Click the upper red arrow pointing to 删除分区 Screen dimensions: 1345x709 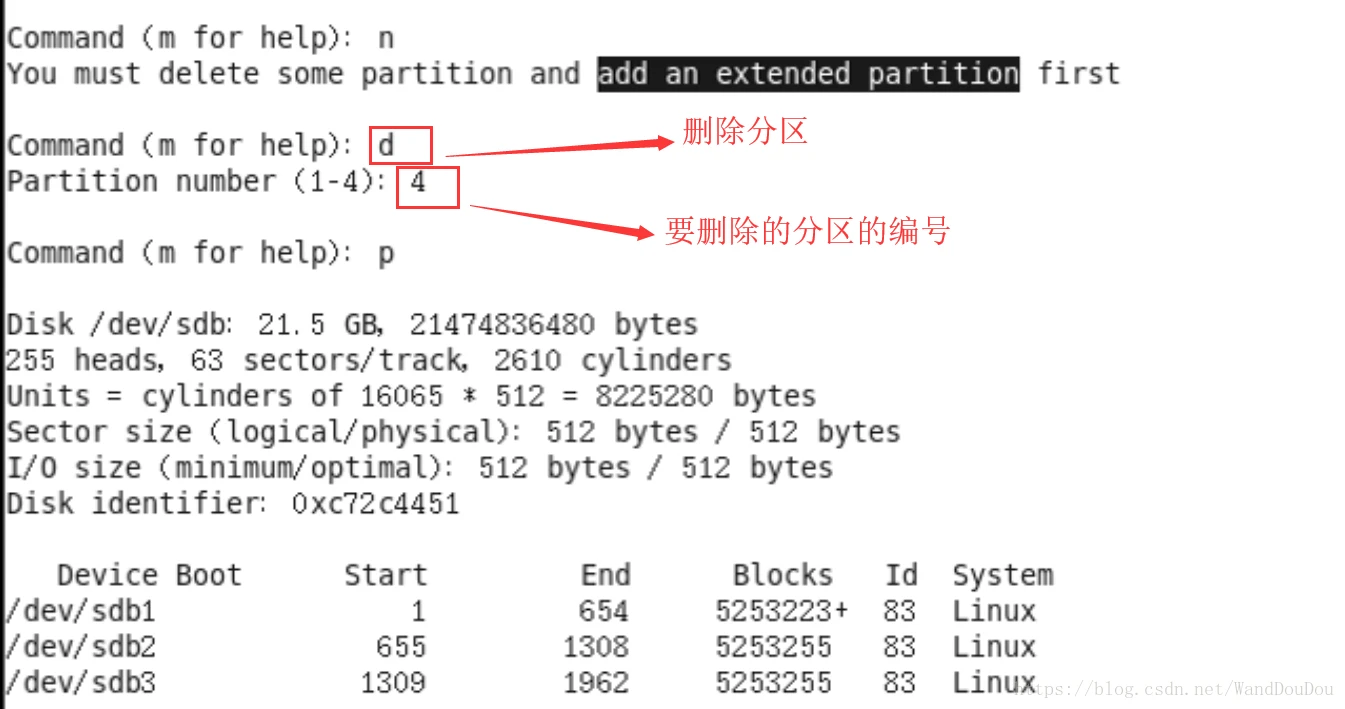pos(560,148)
